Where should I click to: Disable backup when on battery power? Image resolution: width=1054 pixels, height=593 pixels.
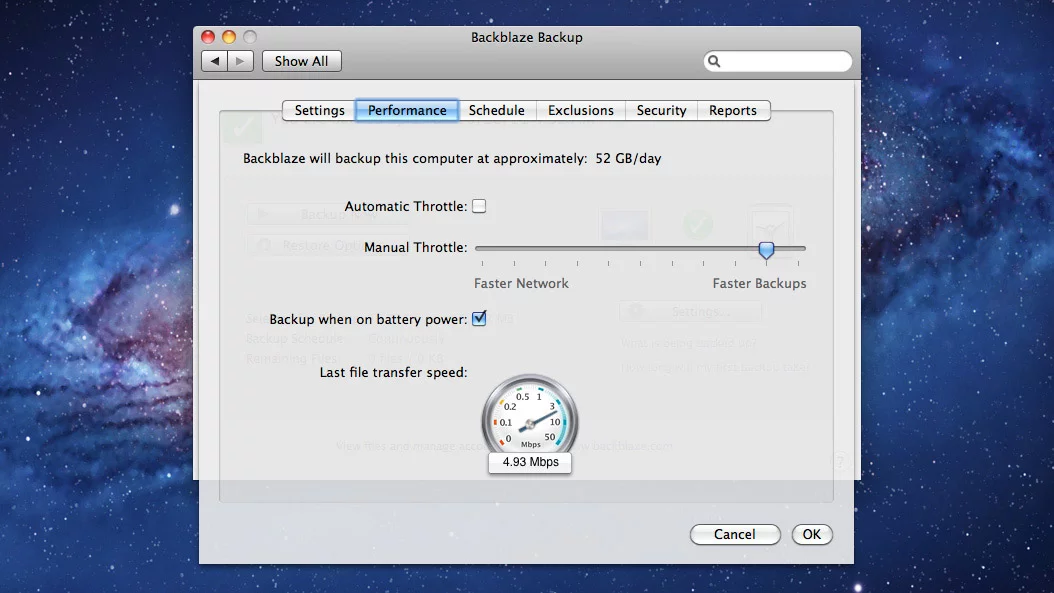click(x=479, y=318)
